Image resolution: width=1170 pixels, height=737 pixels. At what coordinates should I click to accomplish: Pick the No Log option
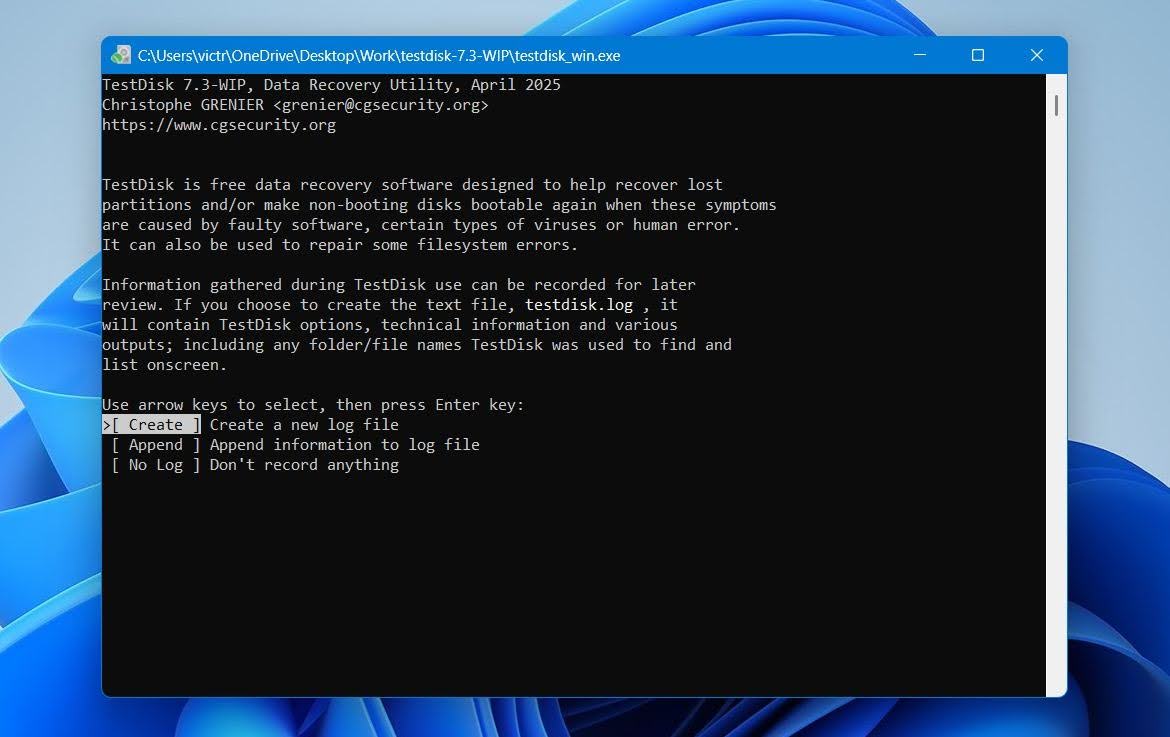click(x=155, y=465)
